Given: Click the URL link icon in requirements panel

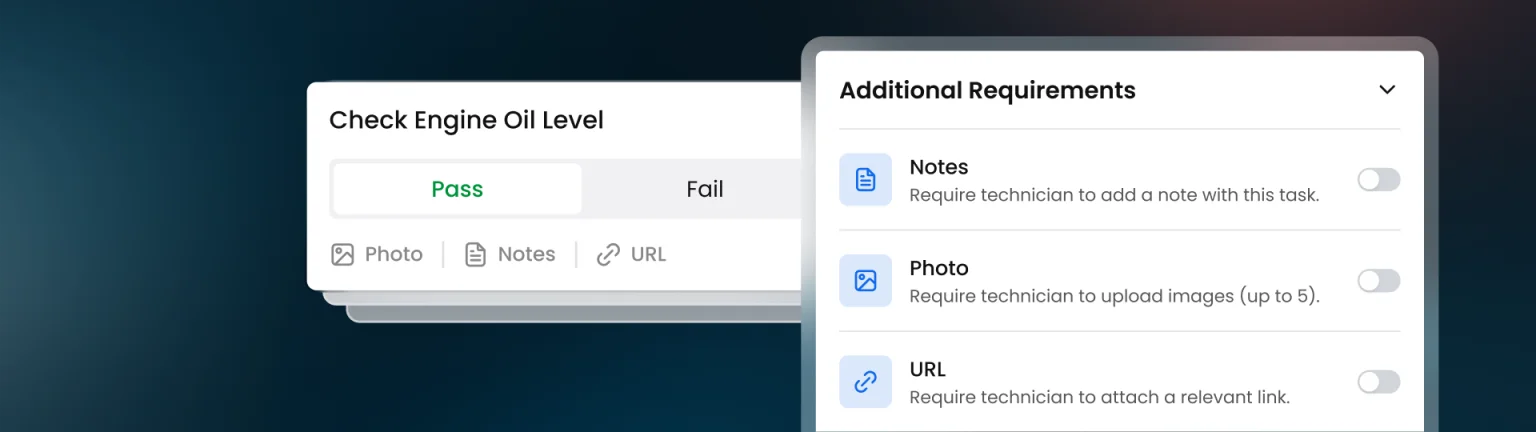Looking at the screenshot, I should tap(865, 382).
